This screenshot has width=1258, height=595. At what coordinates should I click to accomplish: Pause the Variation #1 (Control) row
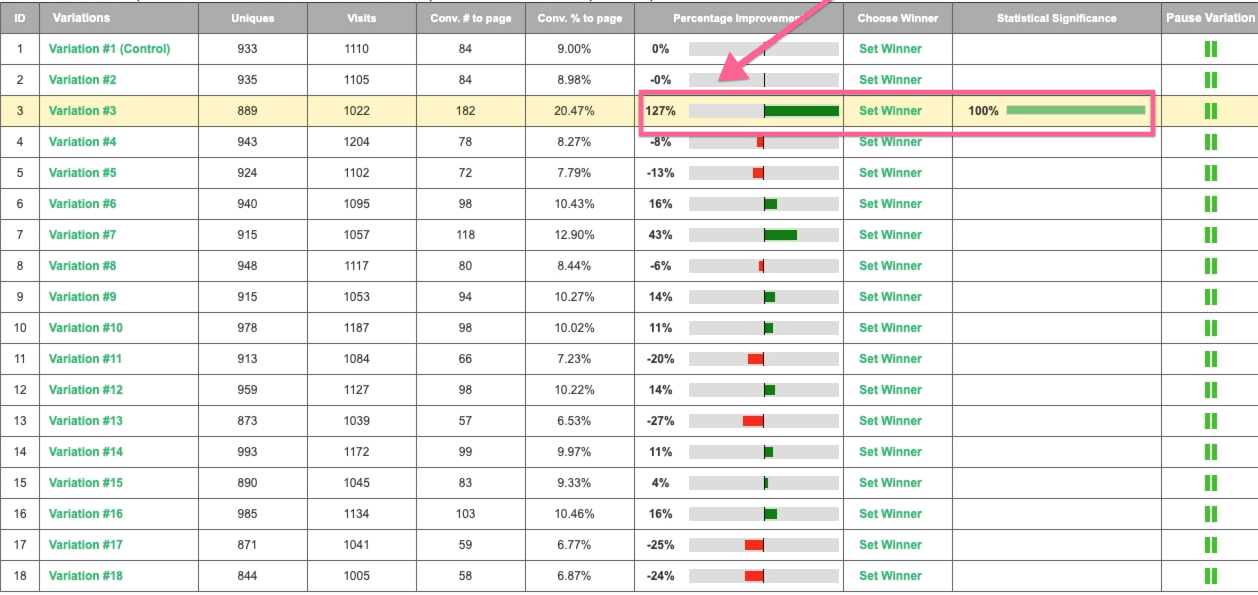1210,49
